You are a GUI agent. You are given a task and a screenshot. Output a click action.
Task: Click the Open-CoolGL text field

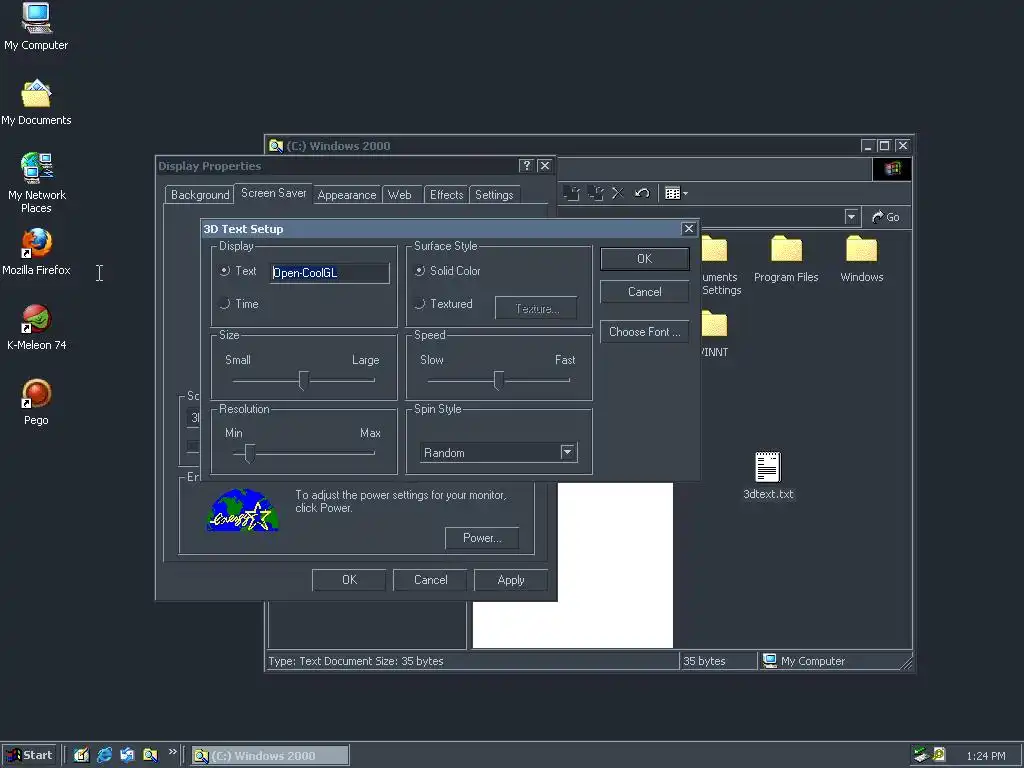(330, 273)
